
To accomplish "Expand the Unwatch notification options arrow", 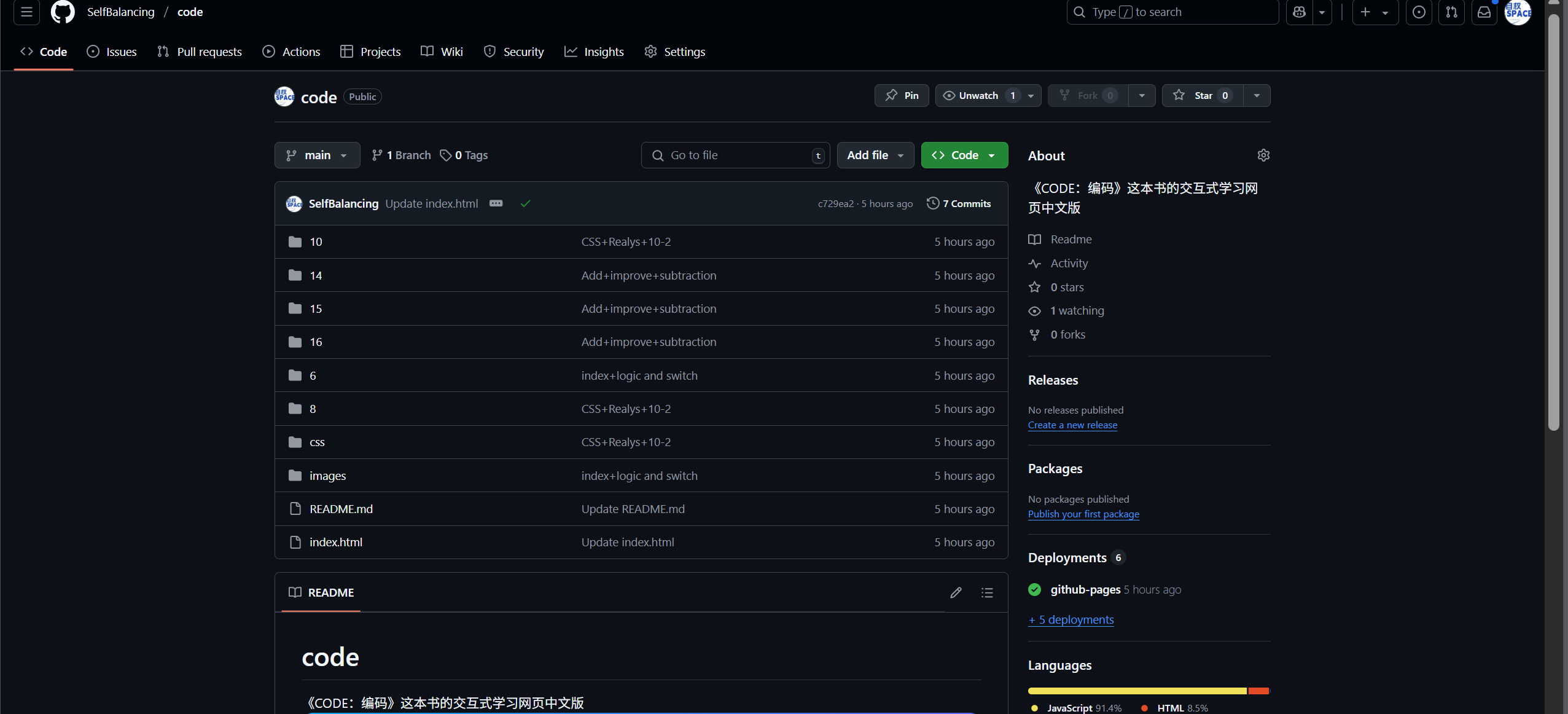I will (1031, 95).
